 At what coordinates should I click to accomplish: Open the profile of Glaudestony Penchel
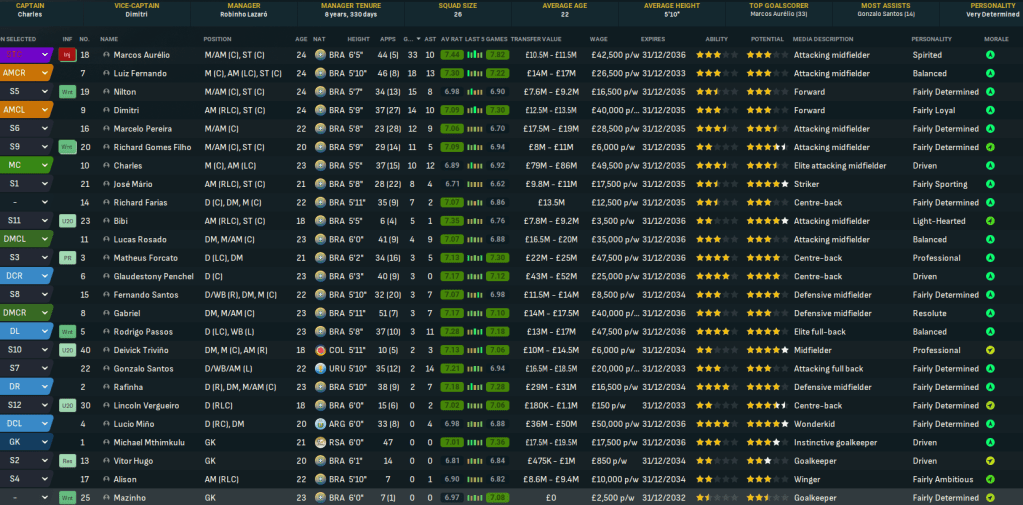click(154, 276)
